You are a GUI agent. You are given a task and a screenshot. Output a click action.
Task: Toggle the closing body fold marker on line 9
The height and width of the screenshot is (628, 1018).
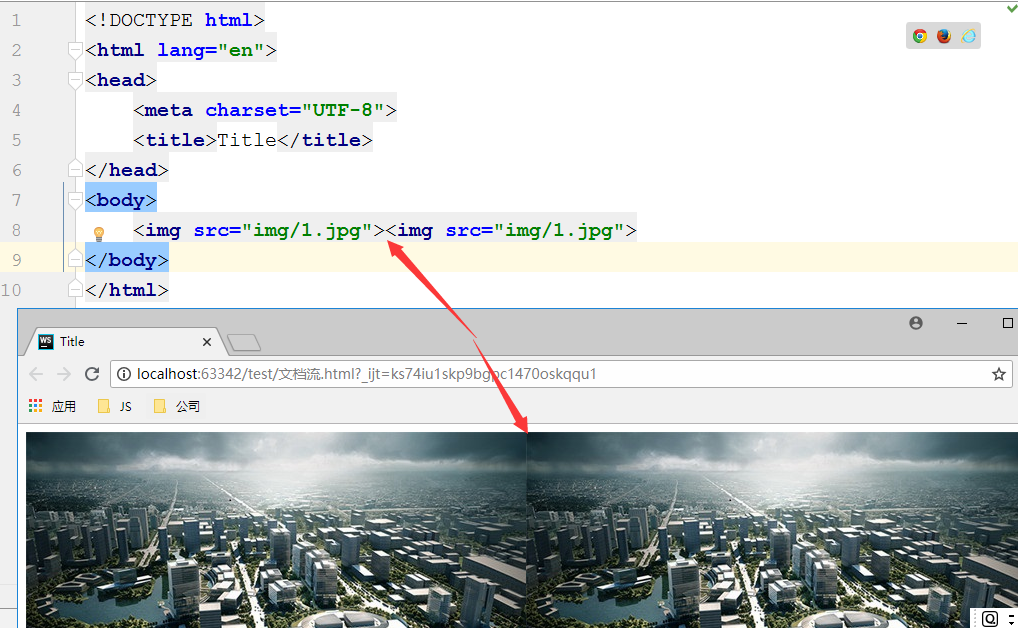[75, 258]
